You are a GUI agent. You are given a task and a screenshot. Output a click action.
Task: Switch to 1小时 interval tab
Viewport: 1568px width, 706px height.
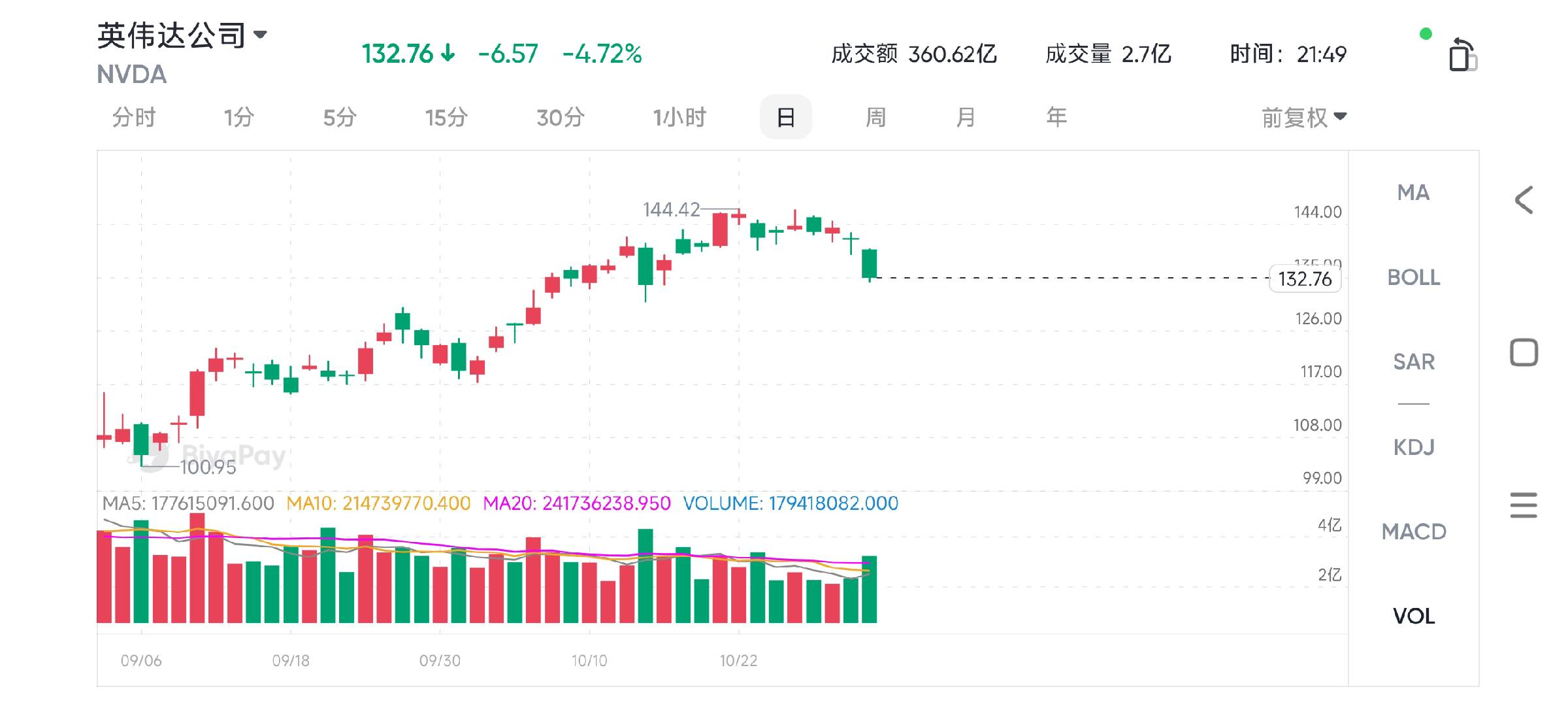tap(679, 118)
